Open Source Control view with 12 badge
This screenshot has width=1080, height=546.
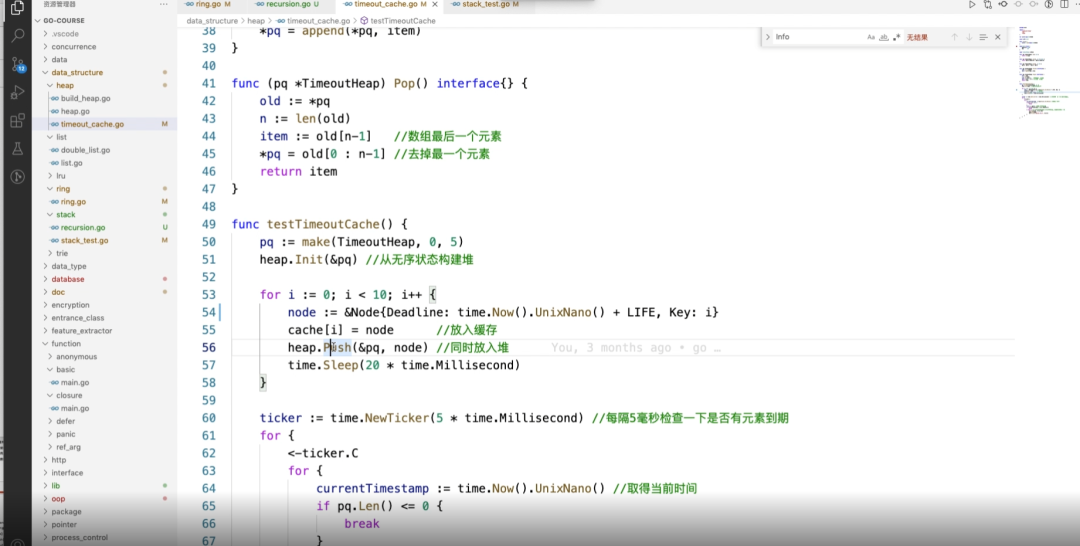[17, 63]
